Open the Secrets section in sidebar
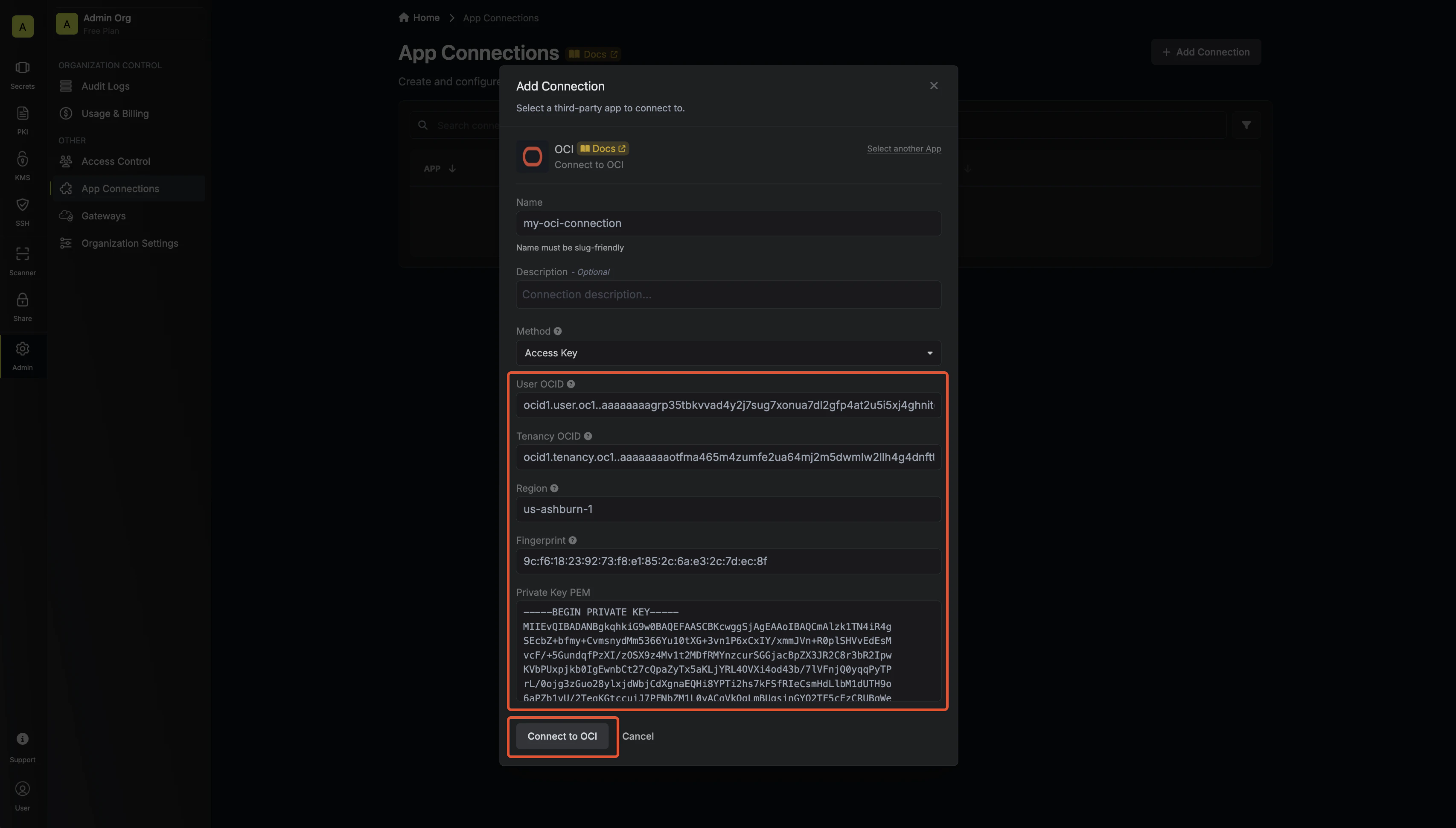Viewport: 1456px width, 828px height. point(22,75)
